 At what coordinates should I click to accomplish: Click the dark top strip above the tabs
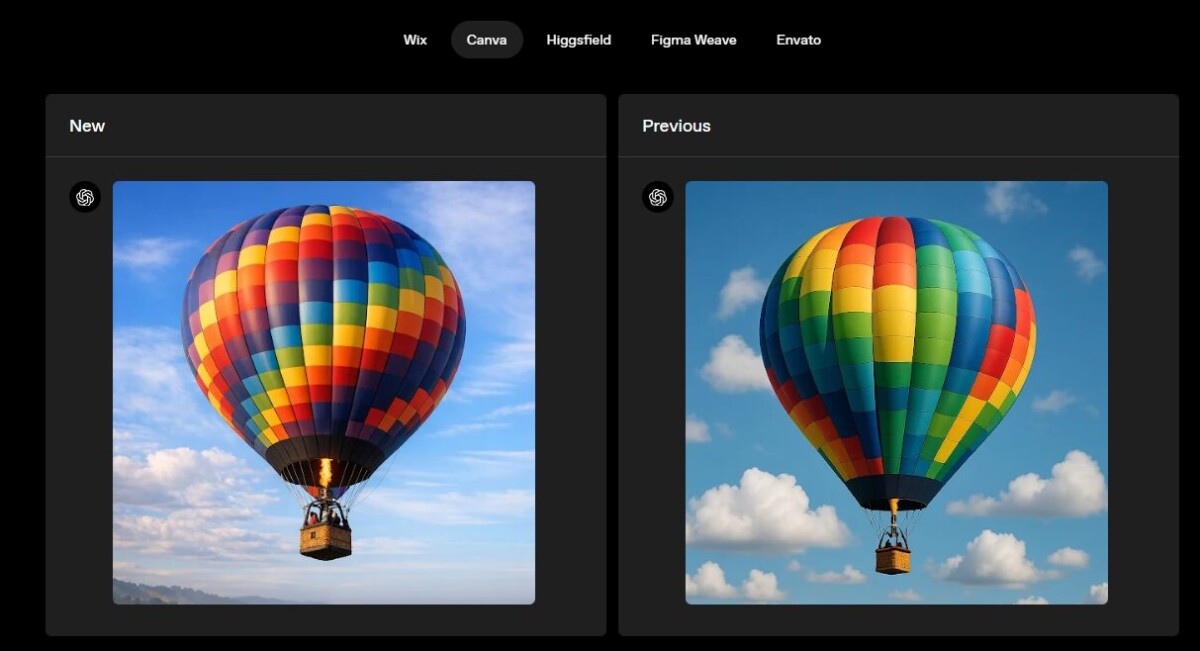(x=600, y=10)
